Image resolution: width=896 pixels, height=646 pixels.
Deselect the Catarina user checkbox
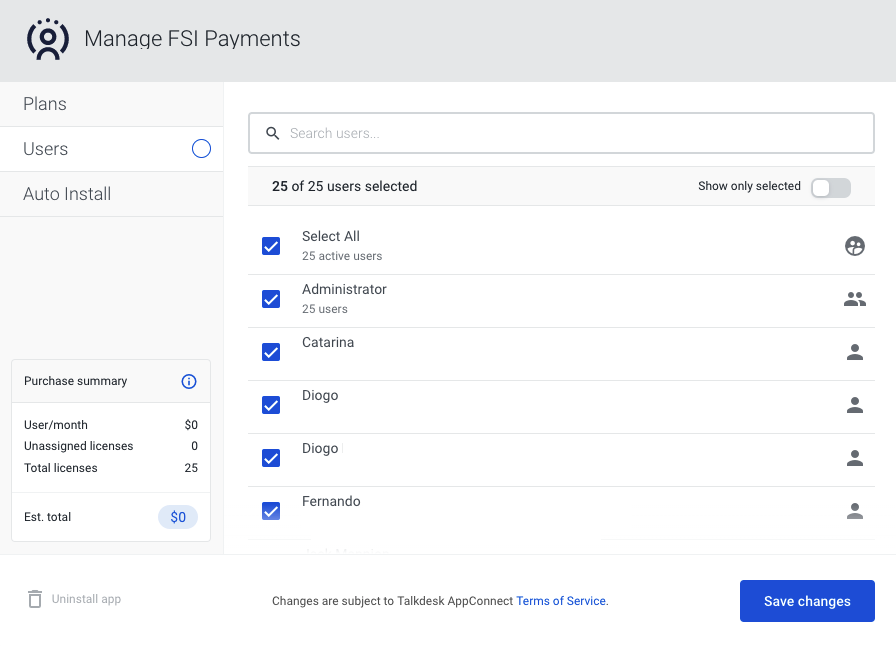[271, 352]
